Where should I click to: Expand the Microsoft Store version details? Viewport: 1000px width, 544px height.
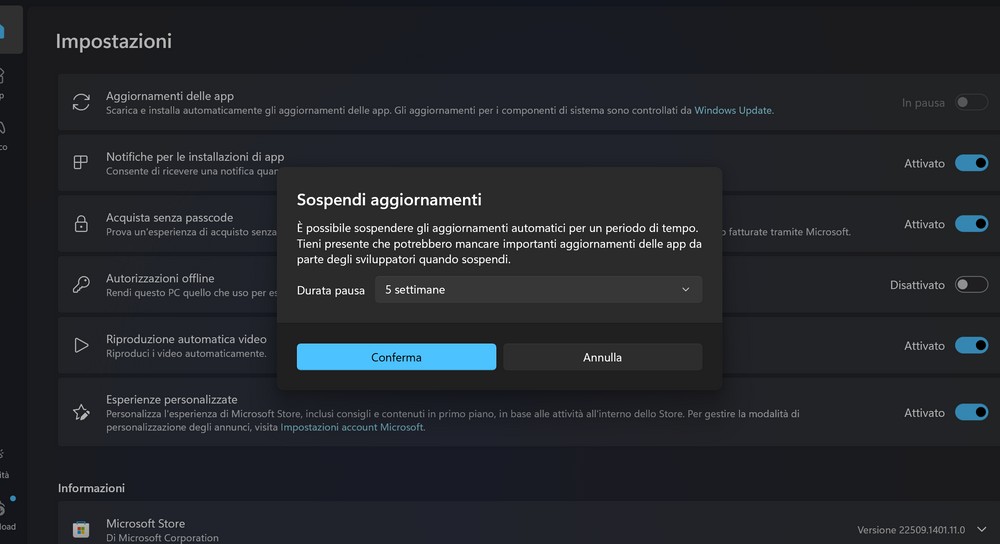point(983,529)
